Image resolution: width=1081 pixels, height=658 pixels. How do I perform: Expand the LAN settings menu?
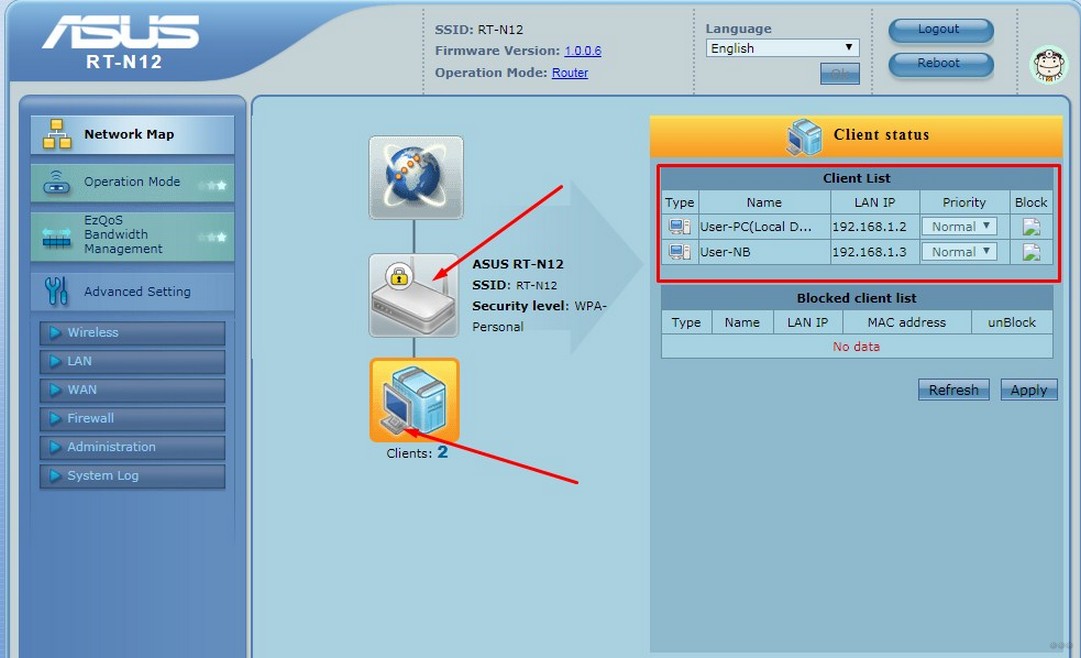click(x=132, y=361)
